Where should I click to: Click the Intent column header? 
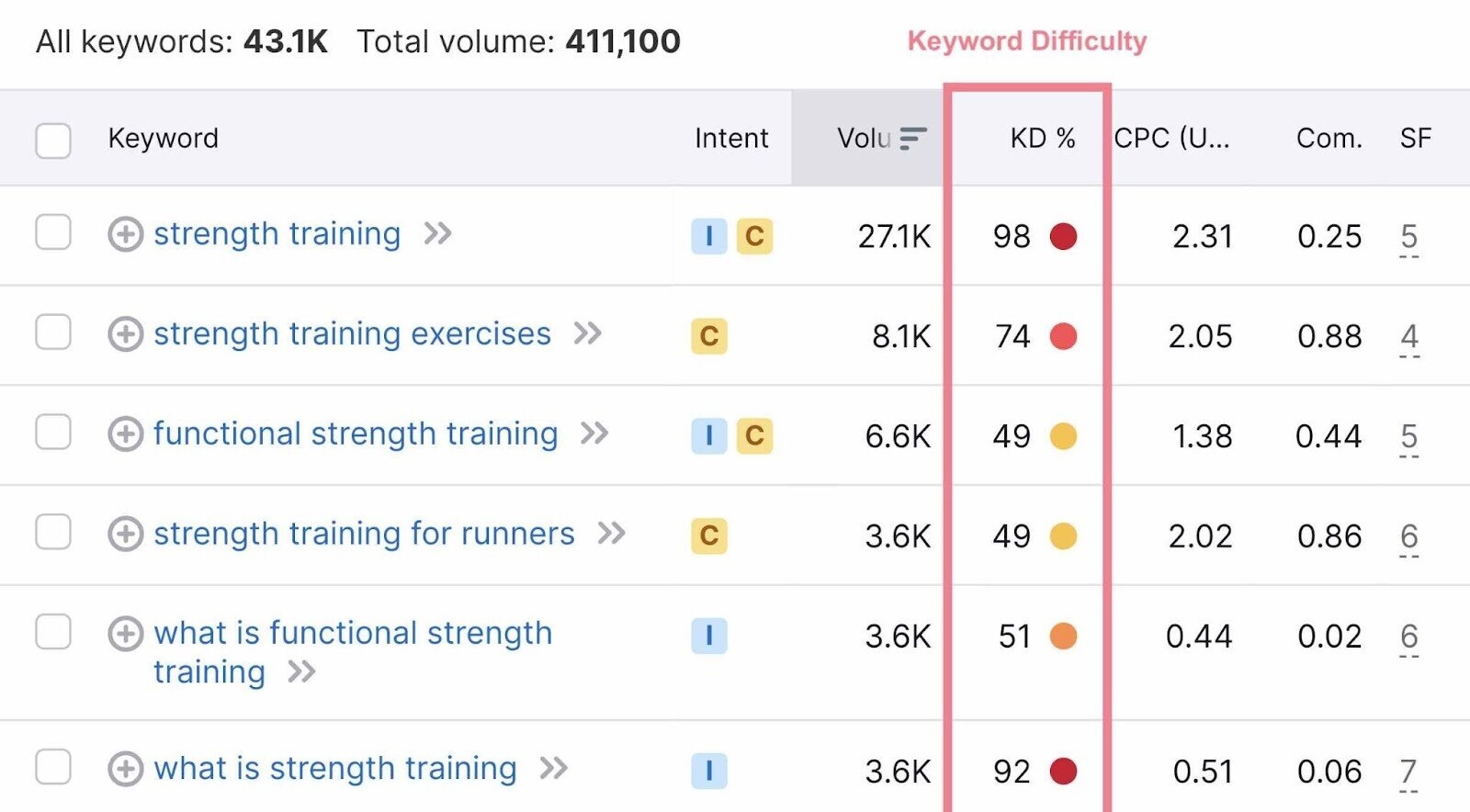click(731, 138)
